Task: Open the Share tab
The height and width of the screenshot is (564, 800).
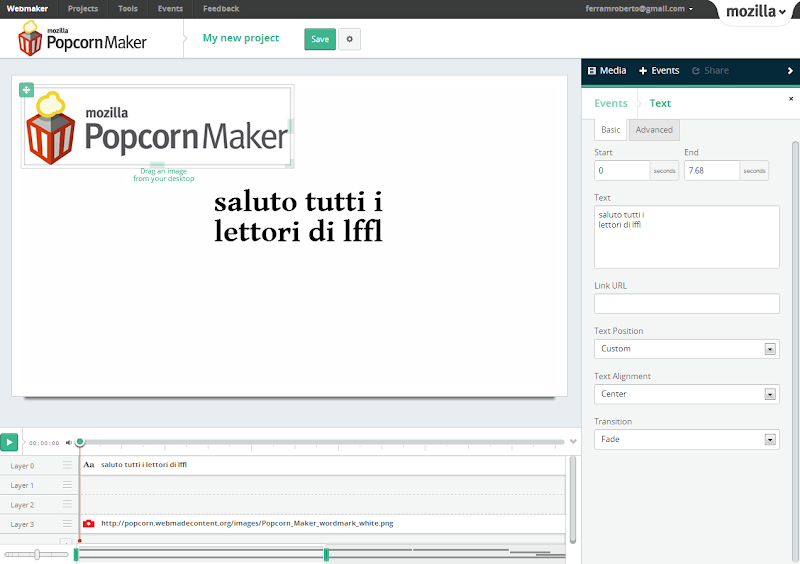Action: pyautogui.click(x=710, y=70)
